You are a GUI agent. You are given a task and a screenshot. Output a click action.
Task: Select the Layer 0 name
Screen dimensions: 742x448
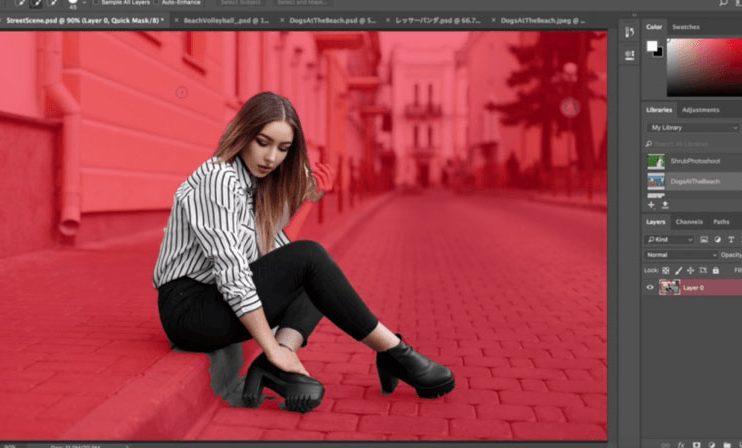(693, 288)
